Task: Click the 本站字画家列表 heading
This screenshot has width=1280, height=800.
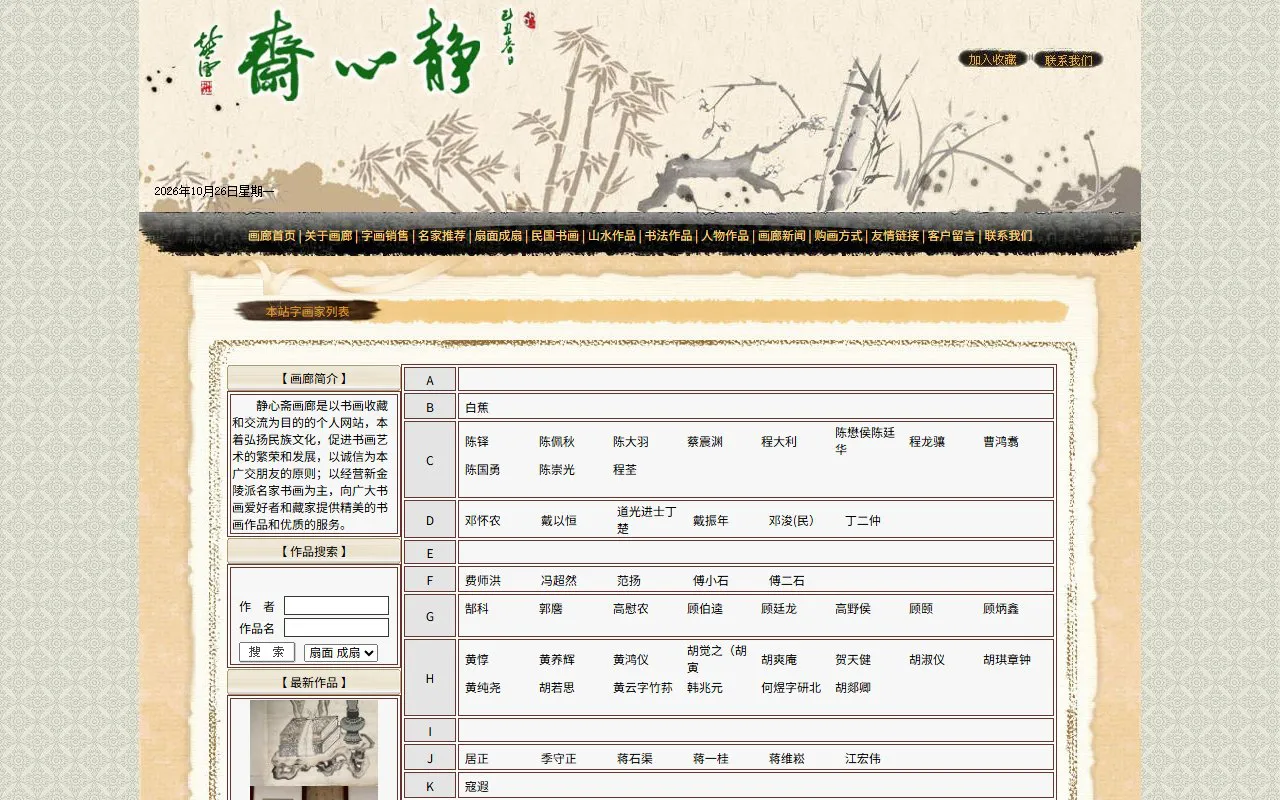Action: tap(308, 312)
